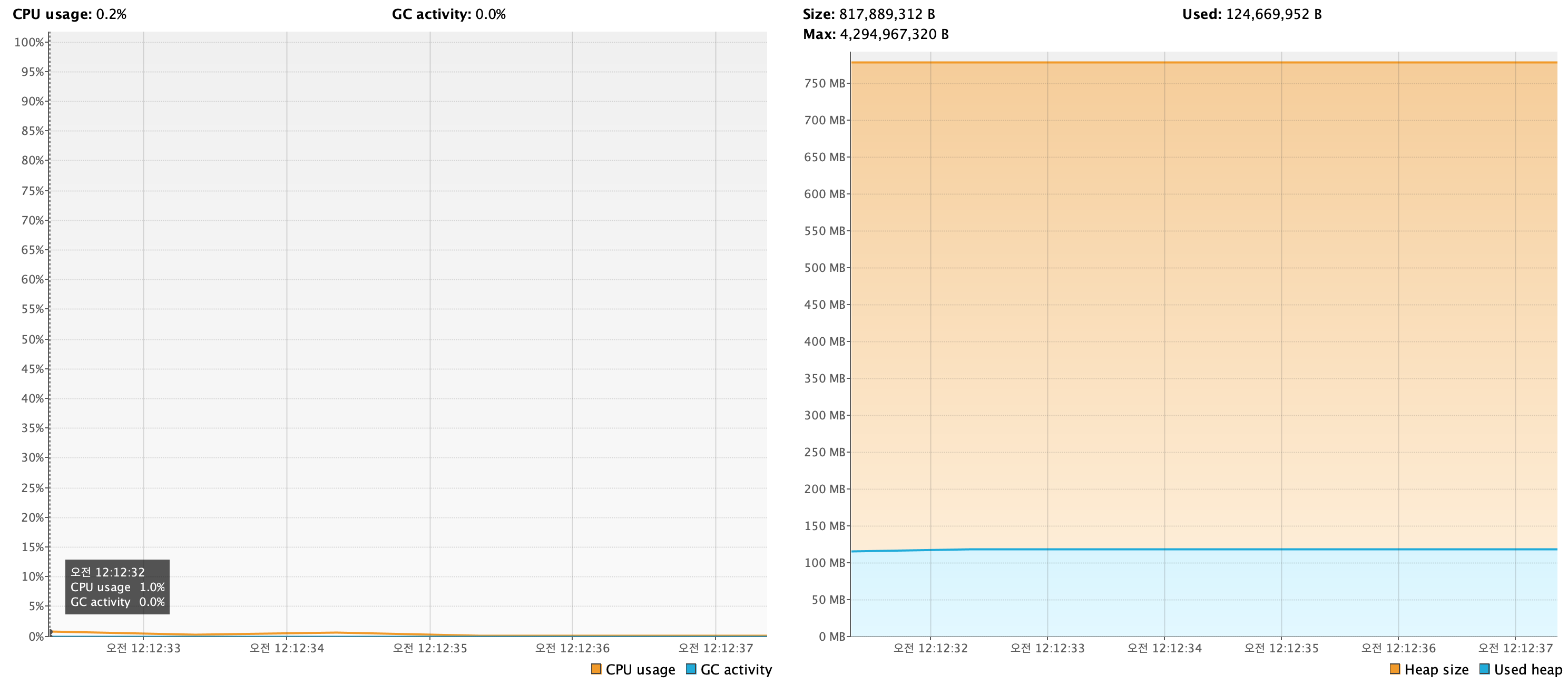
Task: Click the CPU usage legend label
Action: pyautogui.click(x=640, y=669)
